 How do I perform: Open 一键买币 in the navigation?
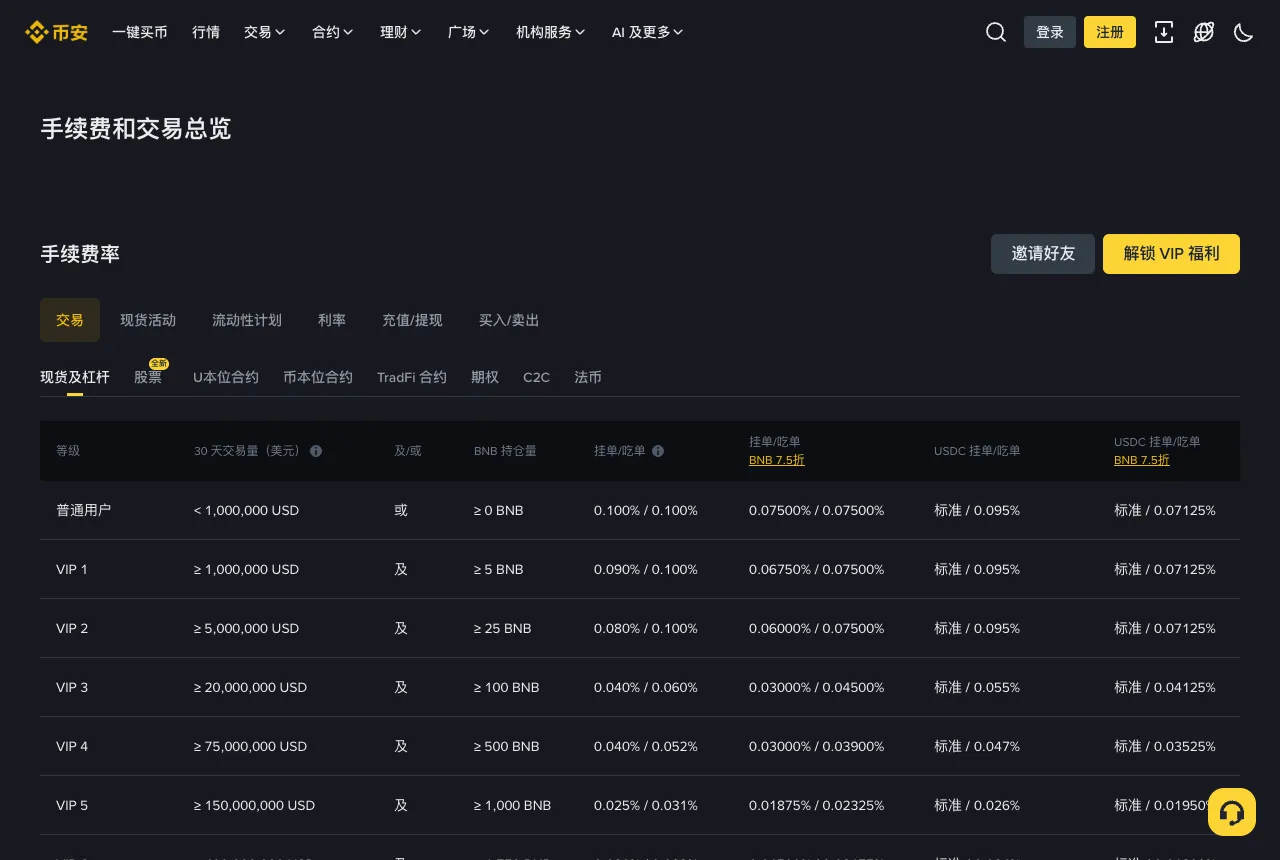(x=140, y=32)
